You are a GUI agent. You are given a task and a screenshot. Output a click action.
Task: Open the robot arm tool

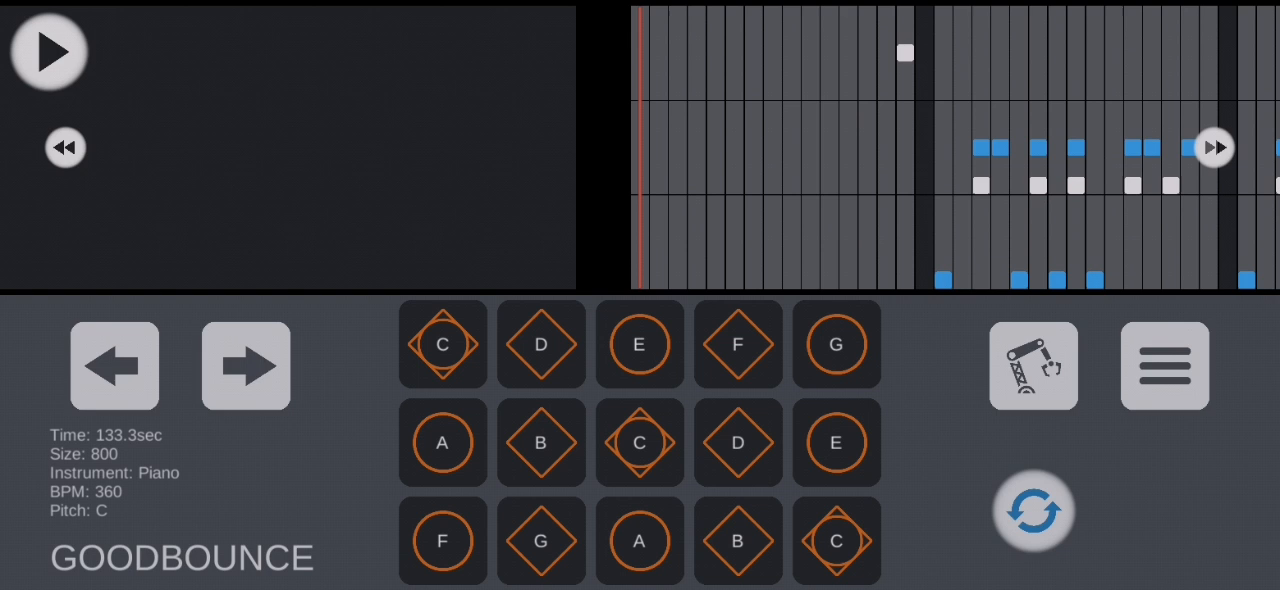1034,366
